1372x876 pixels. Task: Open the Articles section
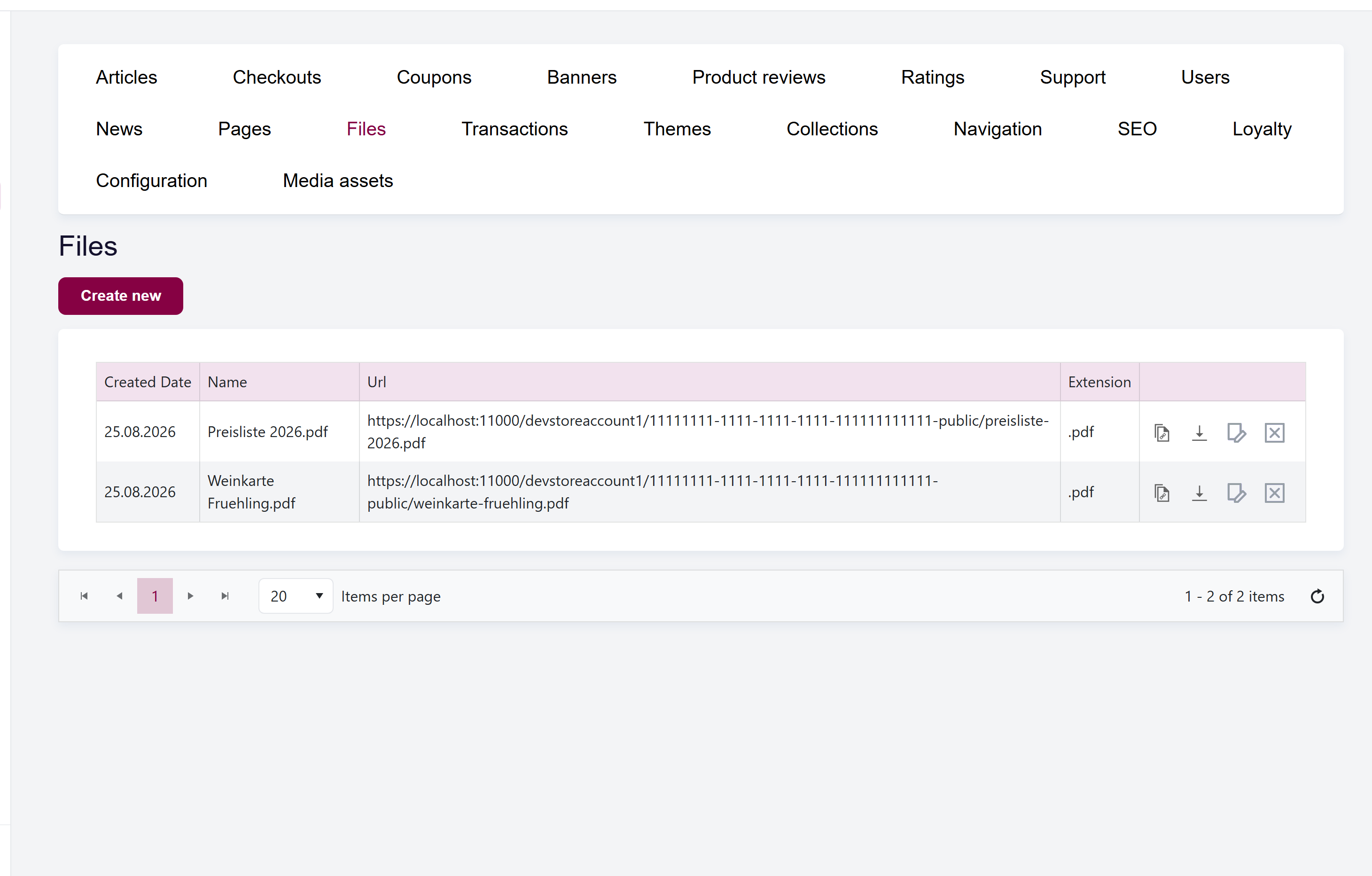[x=126, y=78]
